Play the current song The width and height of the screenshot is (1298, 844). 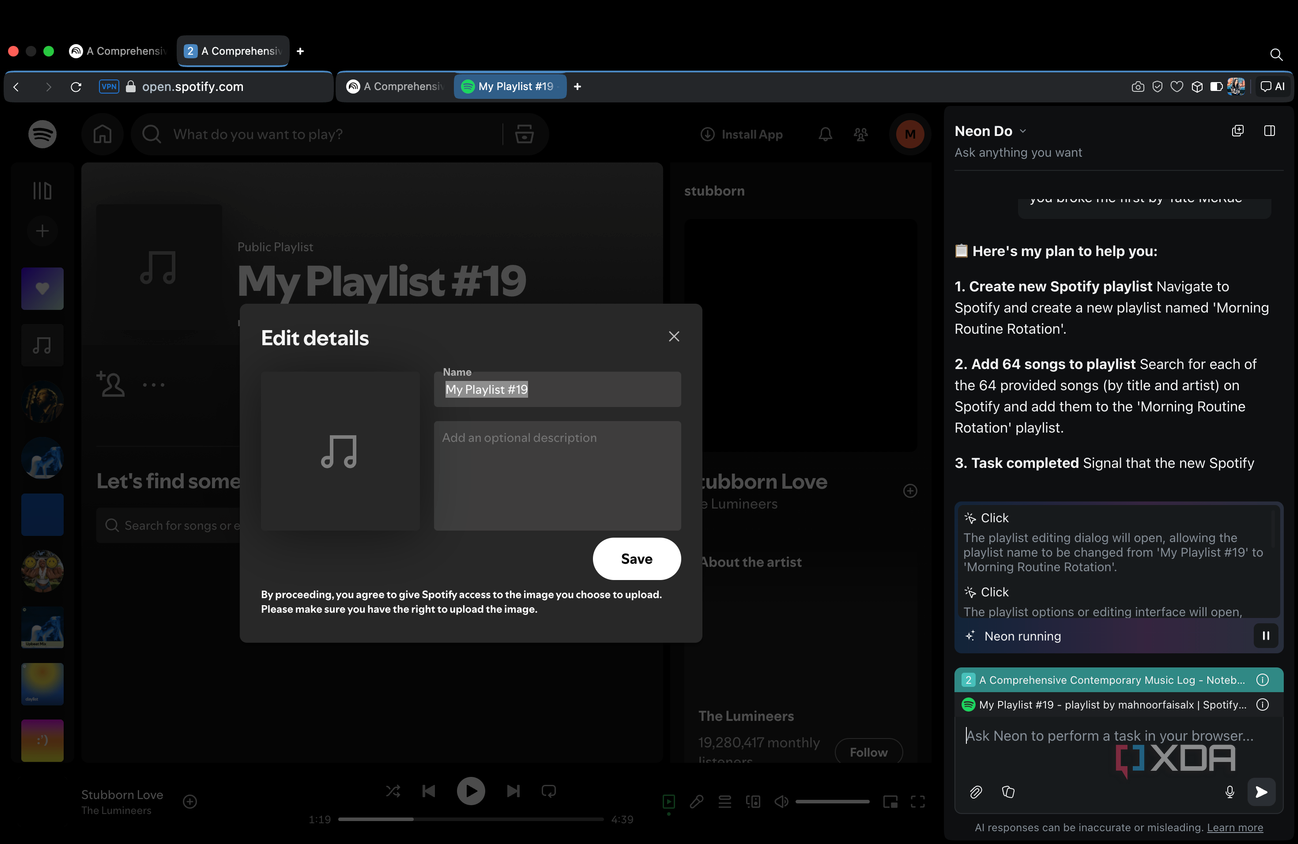click(x=471, y=791)
